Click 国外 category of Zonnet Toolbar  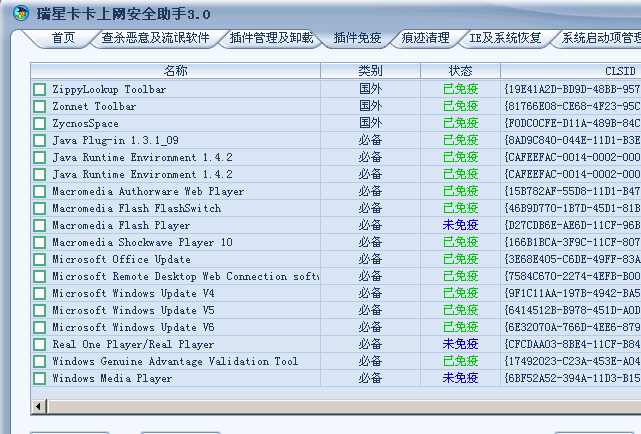pyautogui.click(x=370, y=106)
